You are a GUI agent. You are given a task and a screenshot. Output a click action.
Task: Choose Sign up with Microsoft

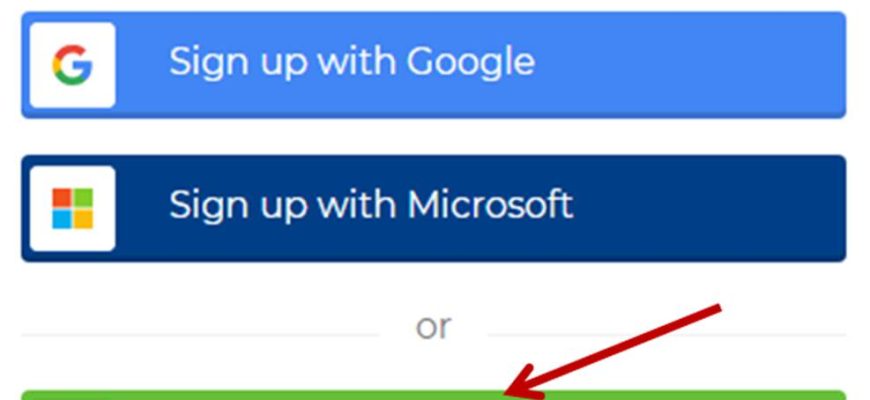click(x=433, y=208)
